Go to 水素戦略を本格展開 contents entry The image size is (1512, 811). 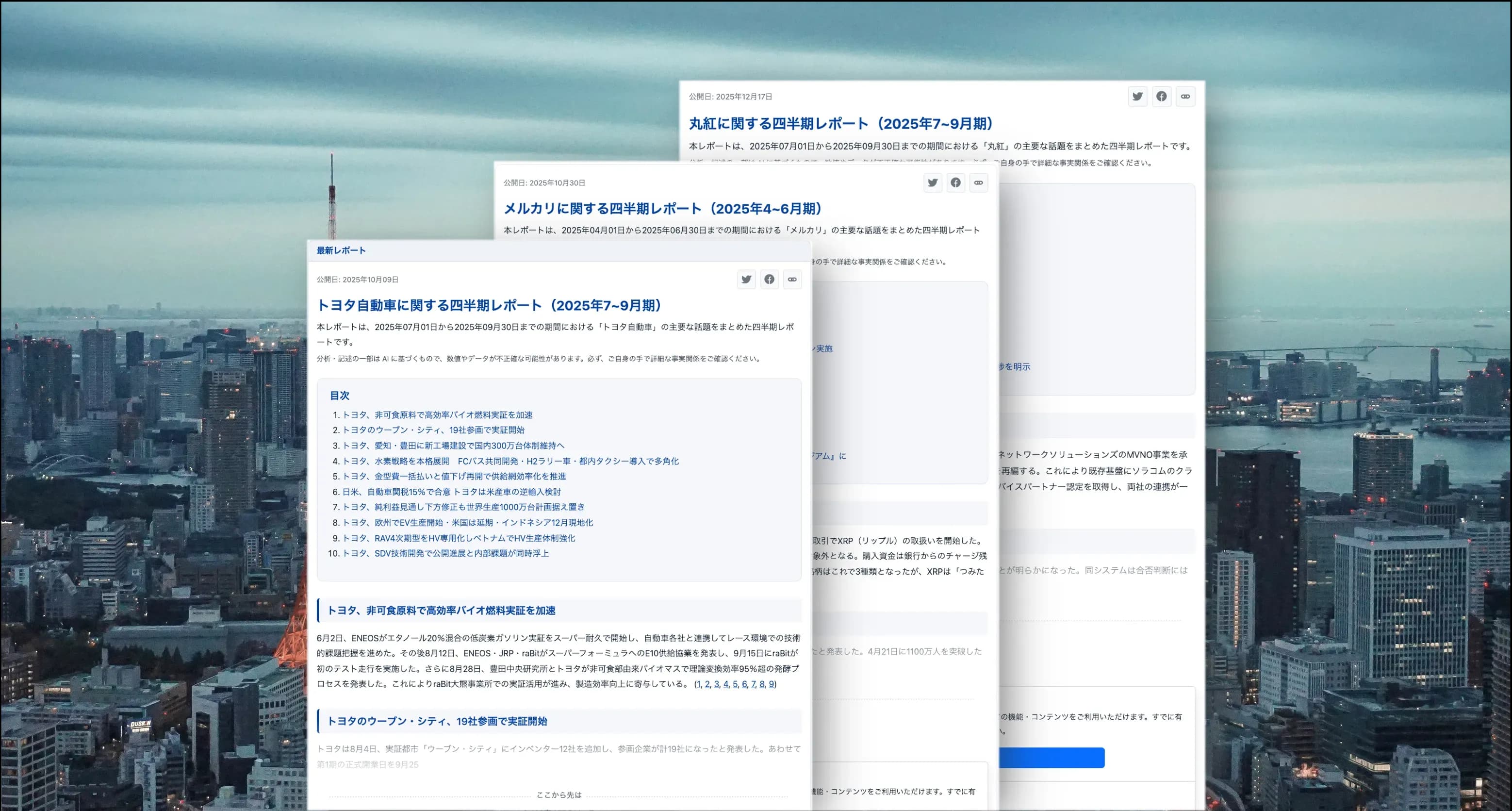click(x=510, y=461)
